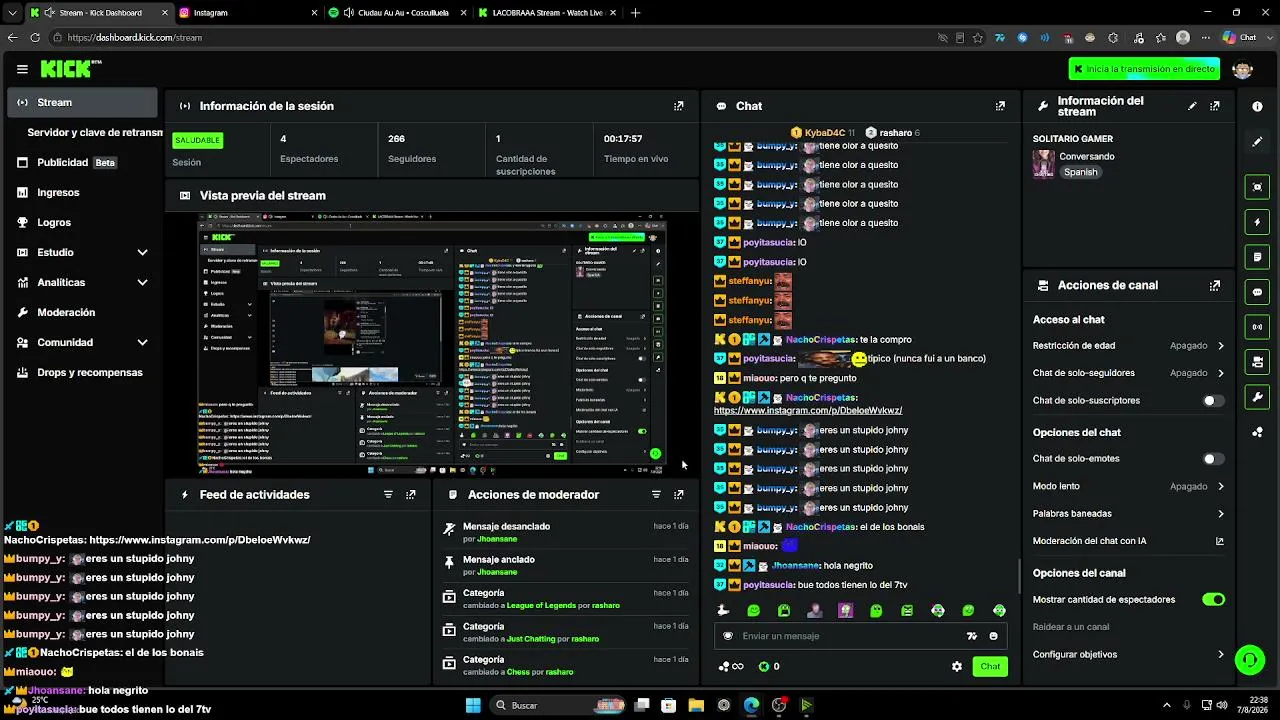Toggle the stream preview widget in right rail
The image size is (1280, 720).
pyautogui.click(x=1257, y=187)
